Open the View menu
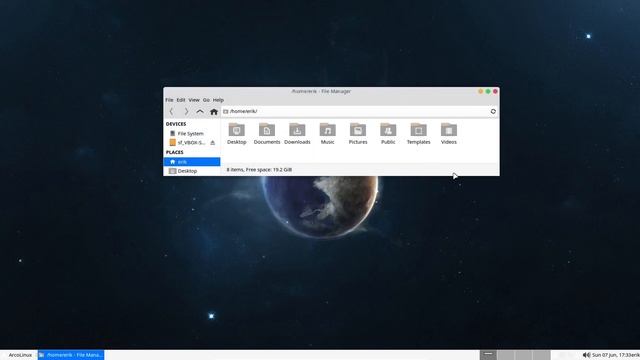The image size is (640, 360). pyautogui.click(x=194, y=100)
